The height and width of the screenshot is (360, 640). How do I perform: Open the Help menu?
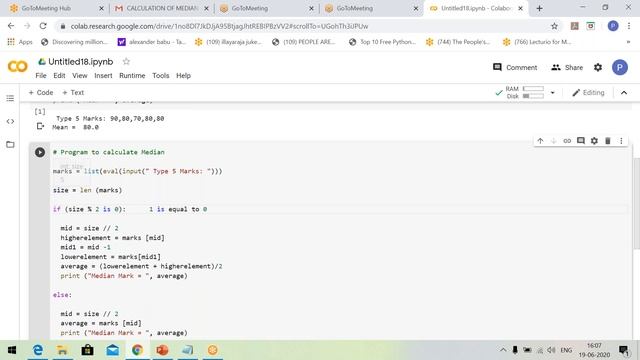184,76
